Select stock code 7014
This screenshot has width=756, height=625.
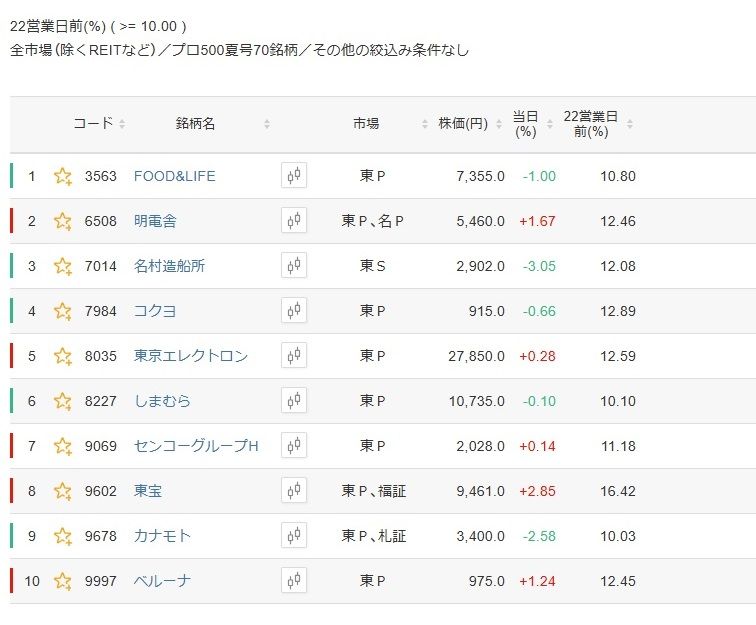(x=101, y=266)
